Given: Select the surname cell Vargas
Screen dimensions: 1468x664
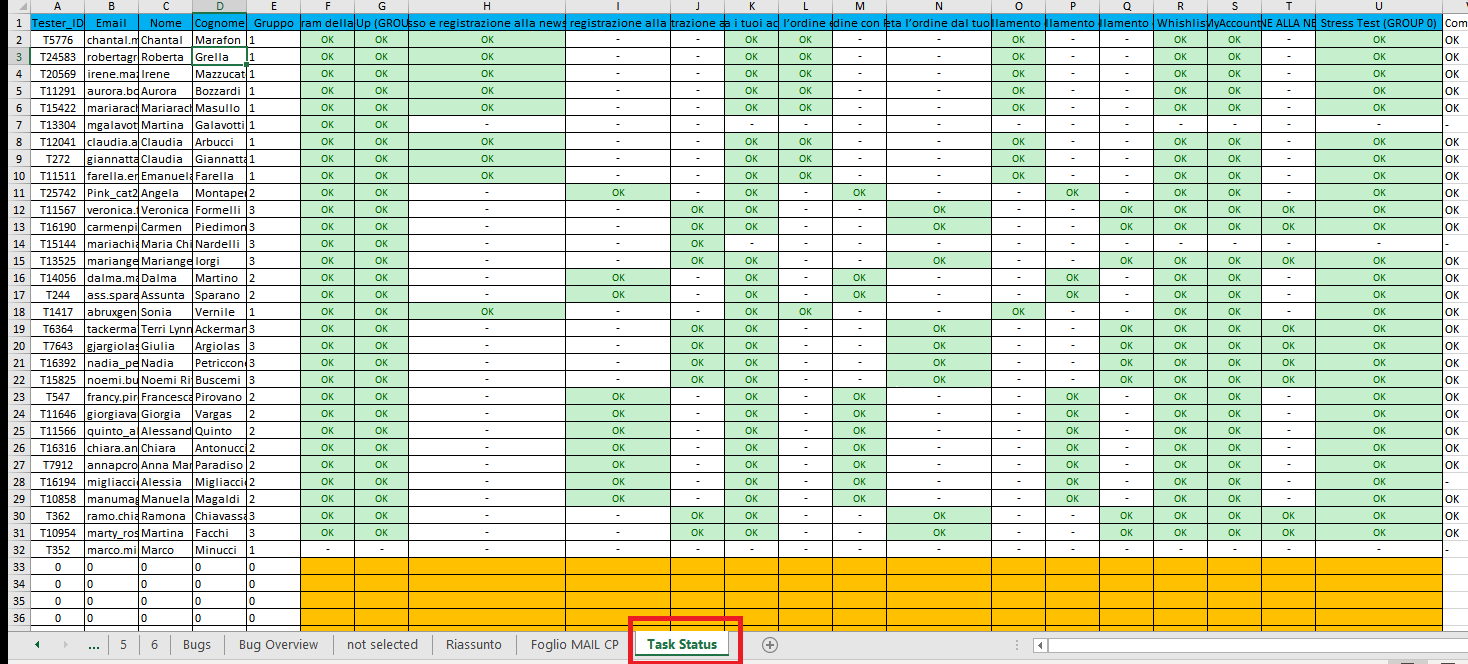Looking at the screenshot, I should 219,413.
